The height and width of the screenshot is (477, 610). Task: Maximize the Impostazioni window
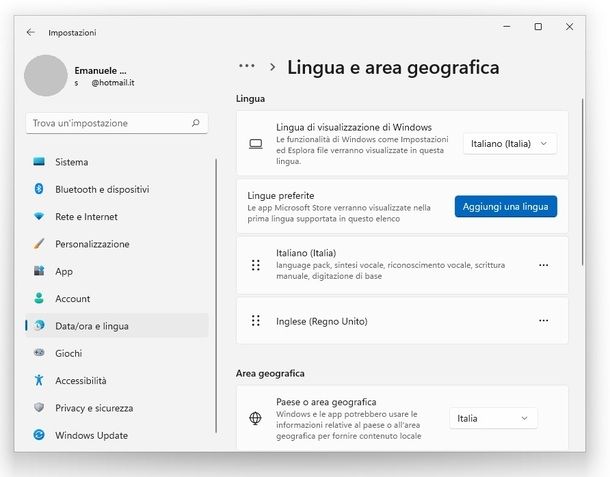538,26
